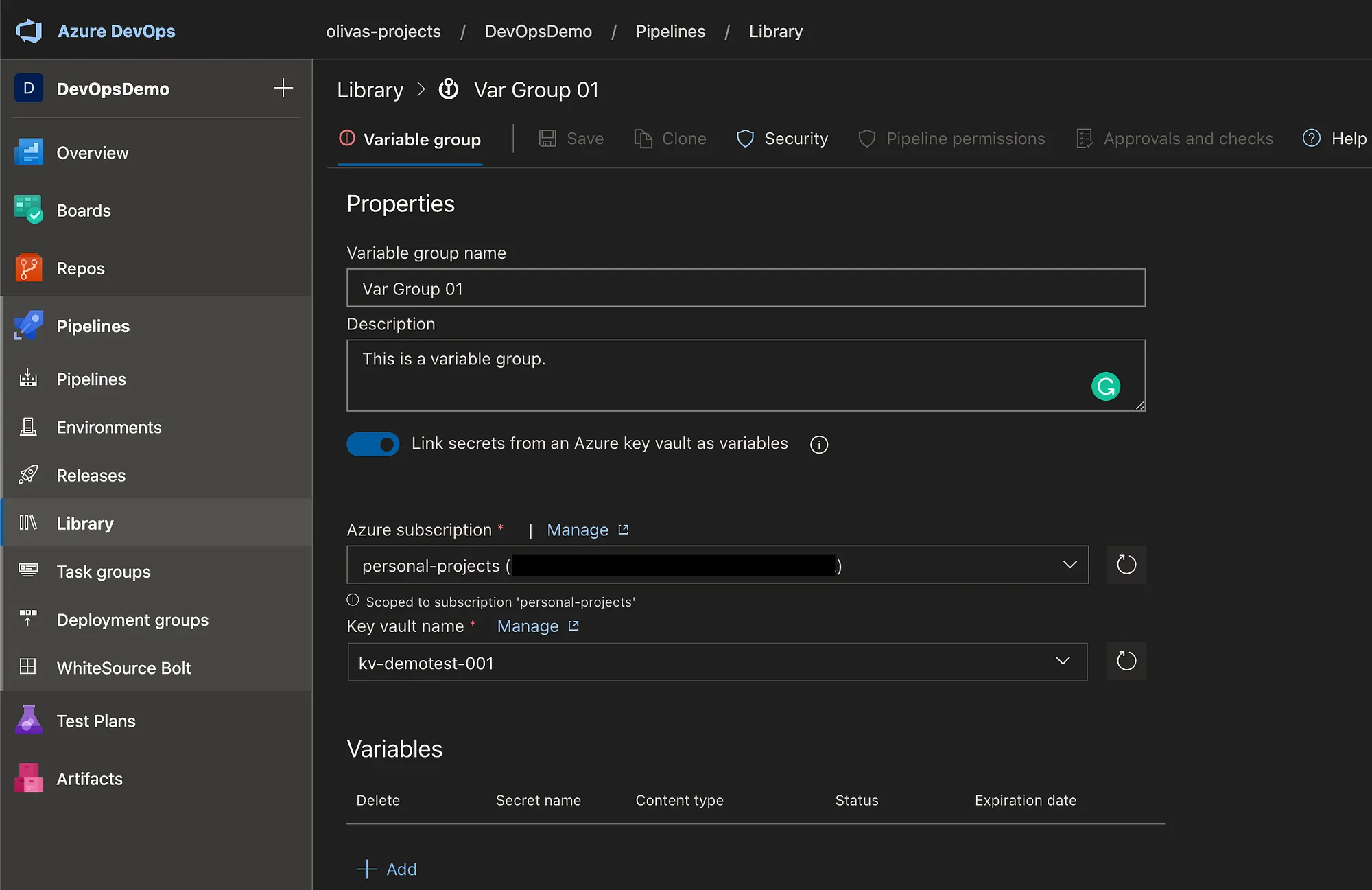Click the Task groups icon

(28, 571)
